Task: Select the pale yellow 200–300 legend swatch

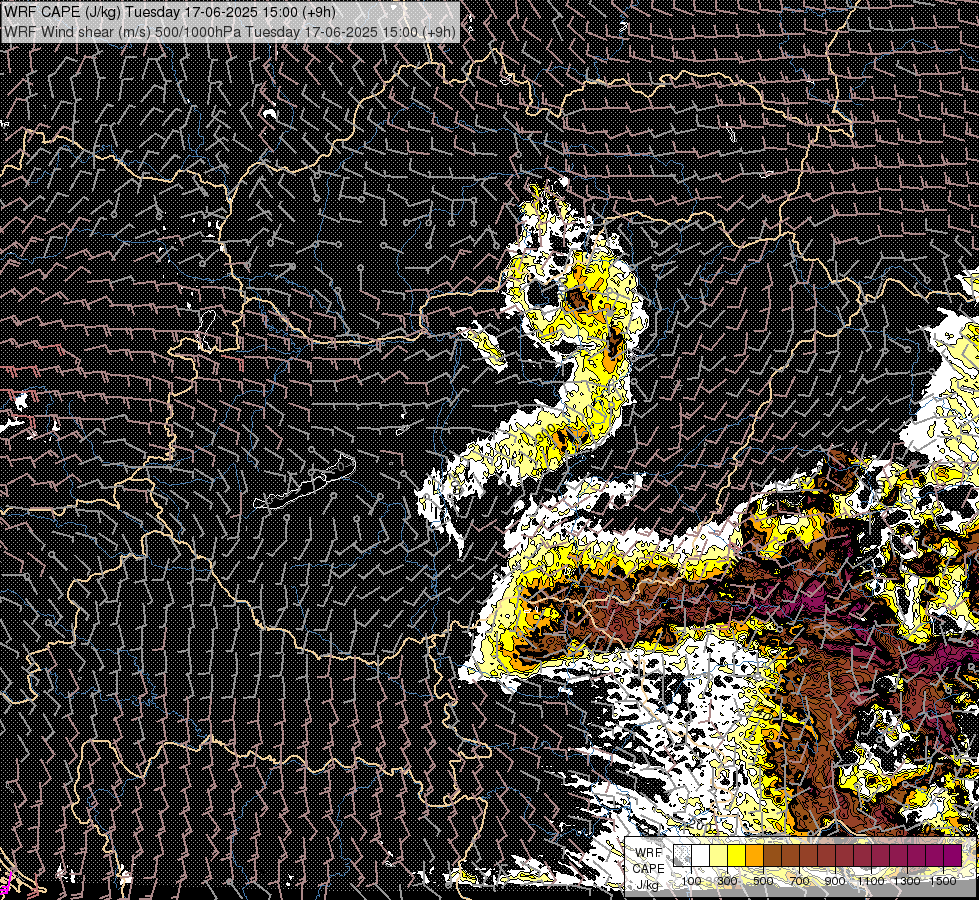Action: 719,855
